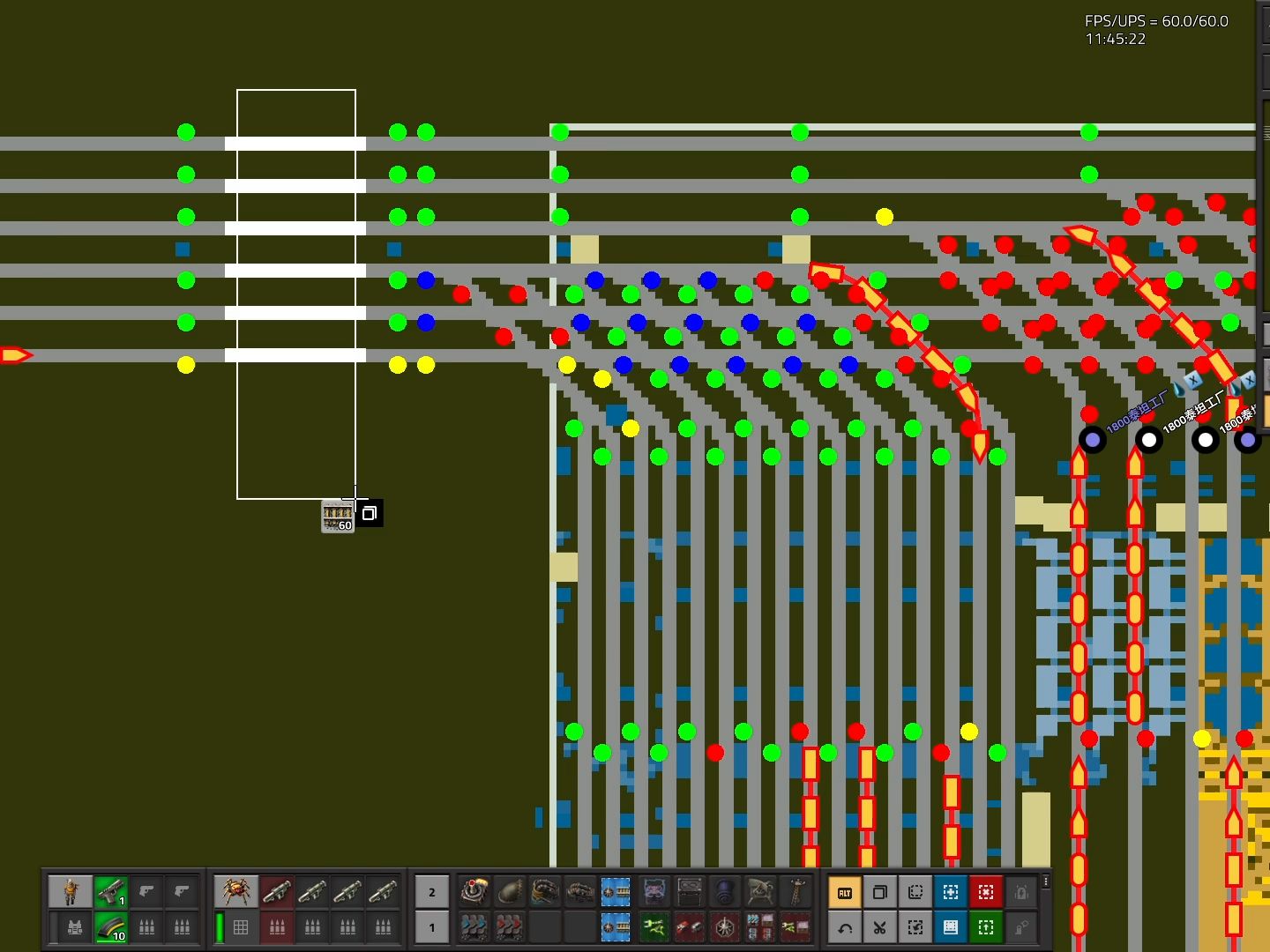This screenshot has width=1270, height=952.
Task: Toggle personal roboport shortcut
Action: 1021,892
